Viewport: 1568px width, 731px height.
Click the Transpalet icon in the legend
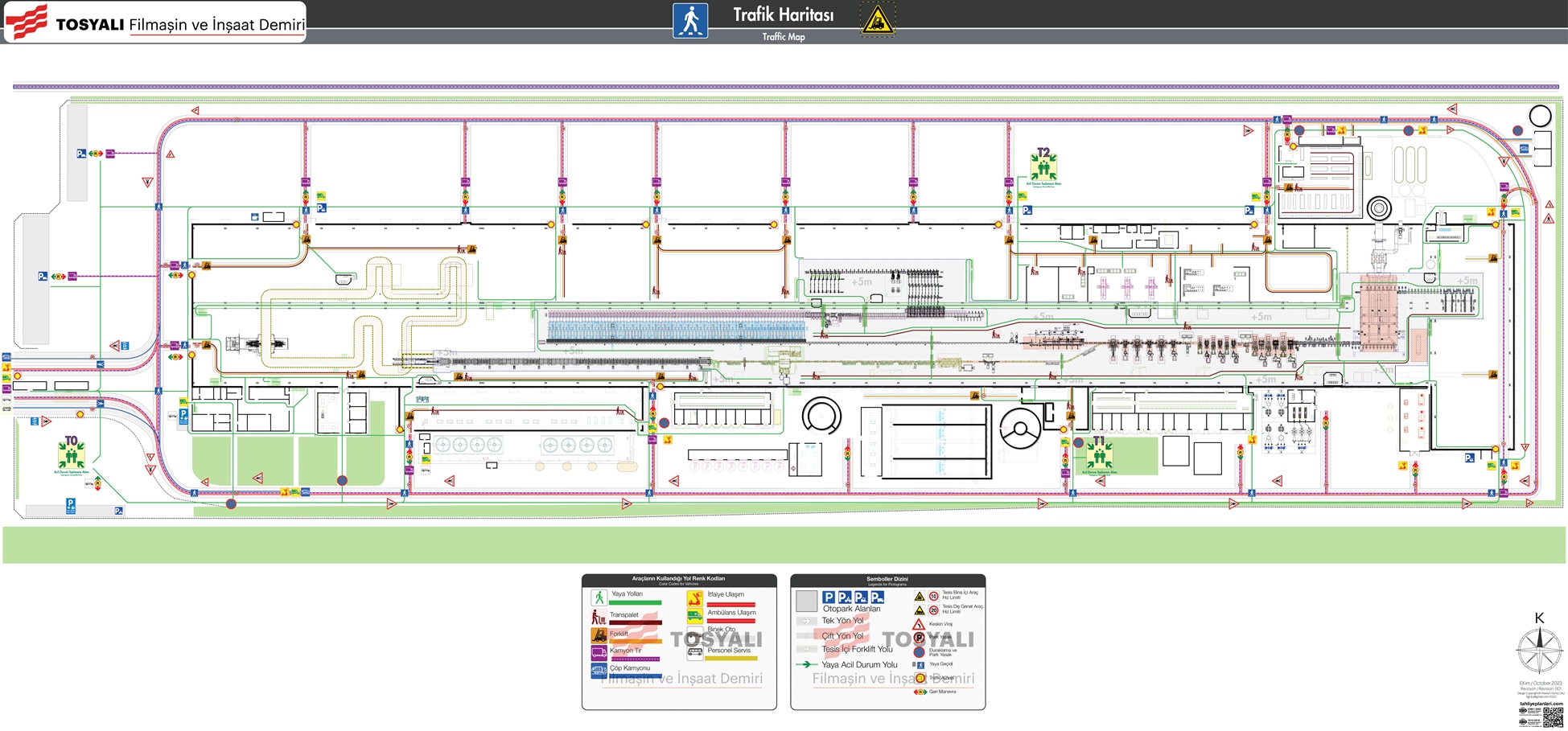[x=599, y=617]
